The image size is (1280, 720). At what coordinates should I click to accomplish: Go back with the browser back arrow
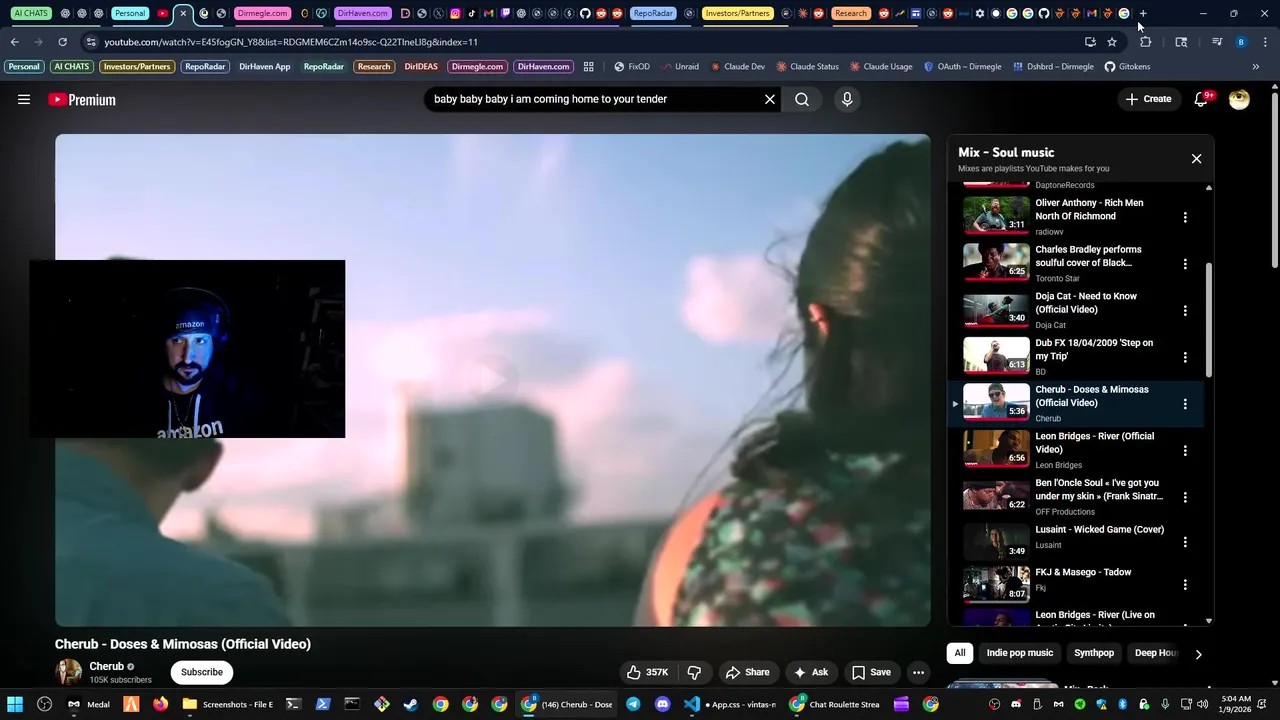[14, 42]
